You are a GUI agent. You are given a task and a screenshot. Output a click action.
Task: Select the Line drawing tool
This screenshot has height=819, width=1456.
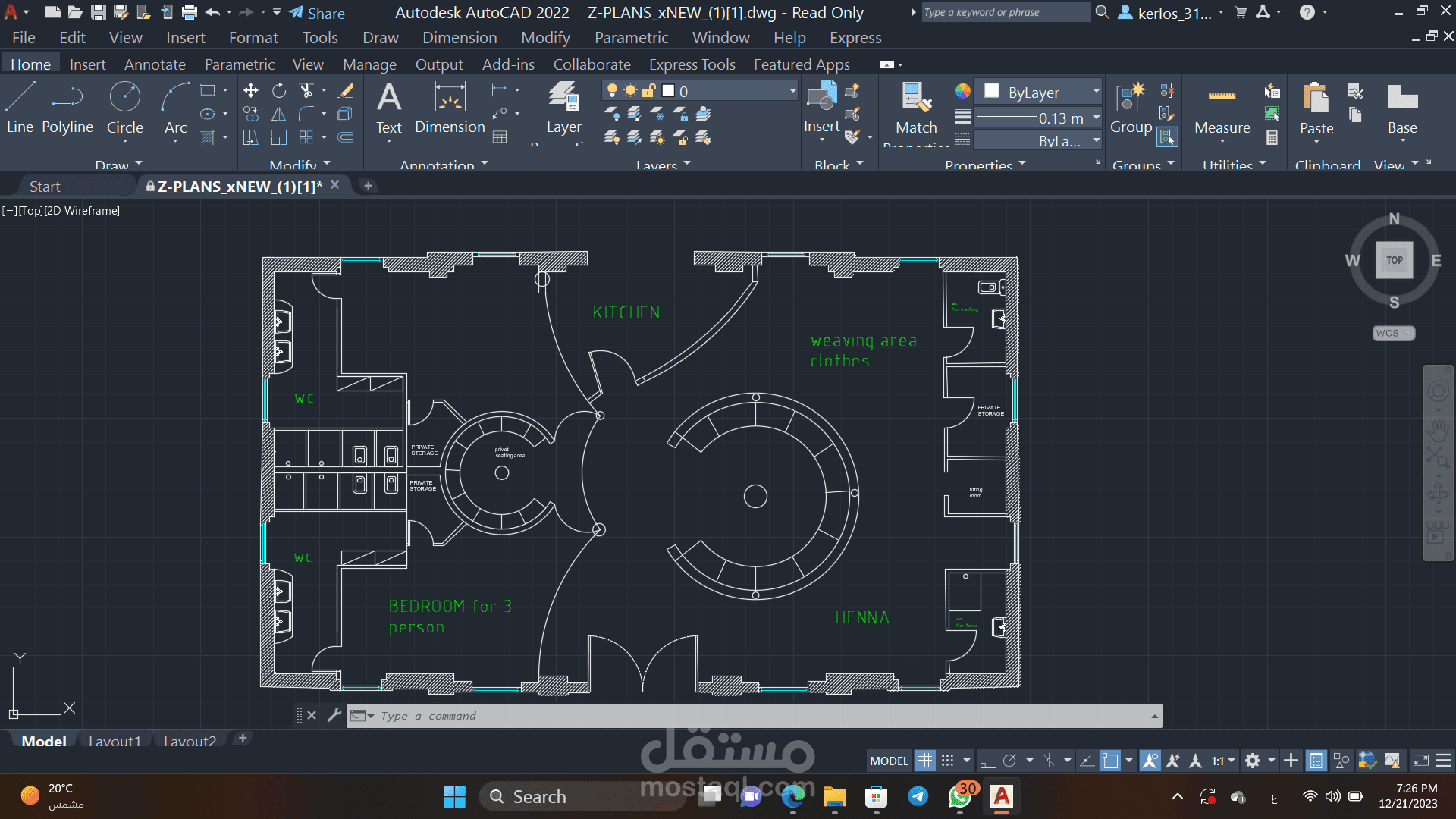click(20, 108)
